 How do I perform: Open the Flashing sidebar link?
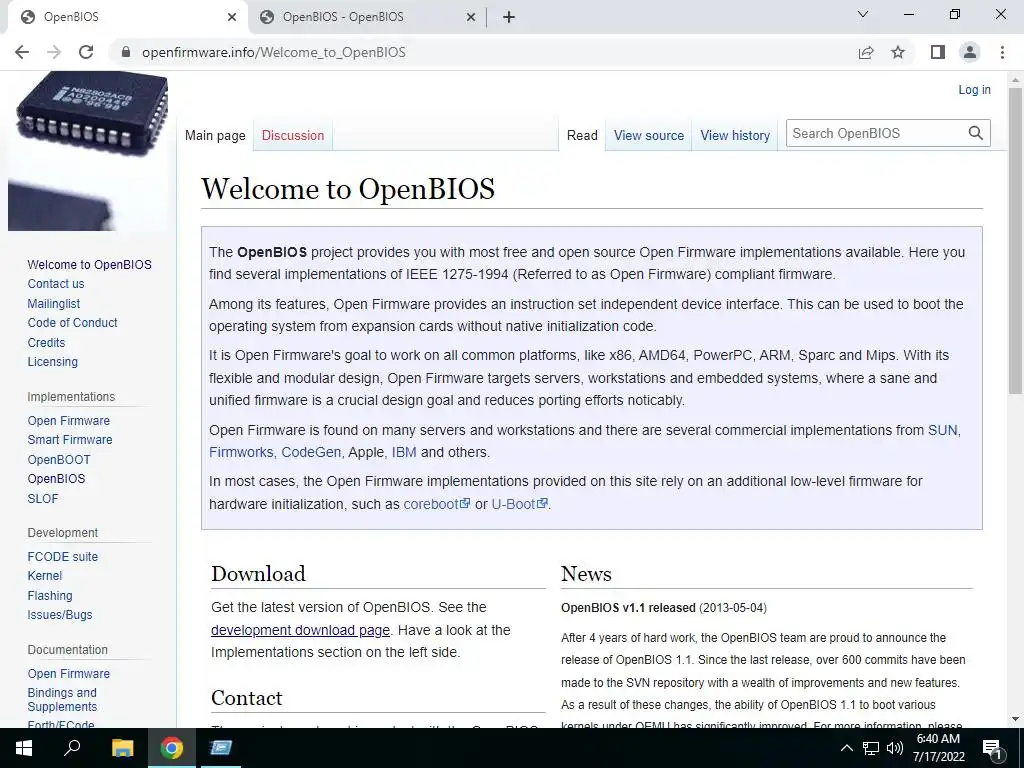click(x=50, y=596)
